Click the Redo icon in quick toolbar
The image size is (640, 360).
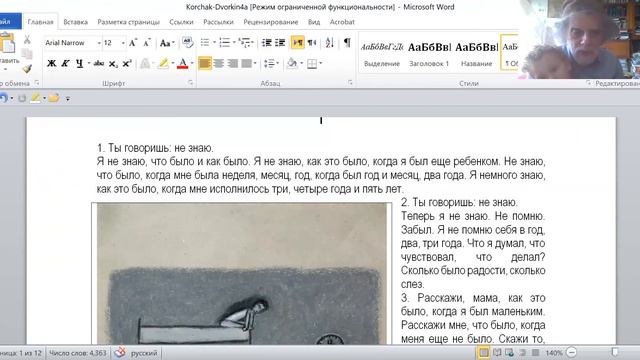22,98
